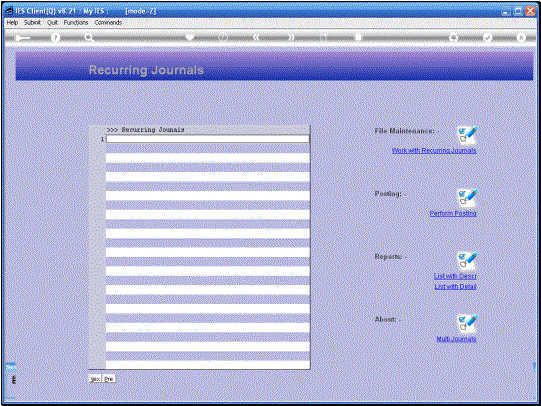Click the key icon in the toolbar
The width and height of the screenshot is (541, 406).
click(22, 38)
